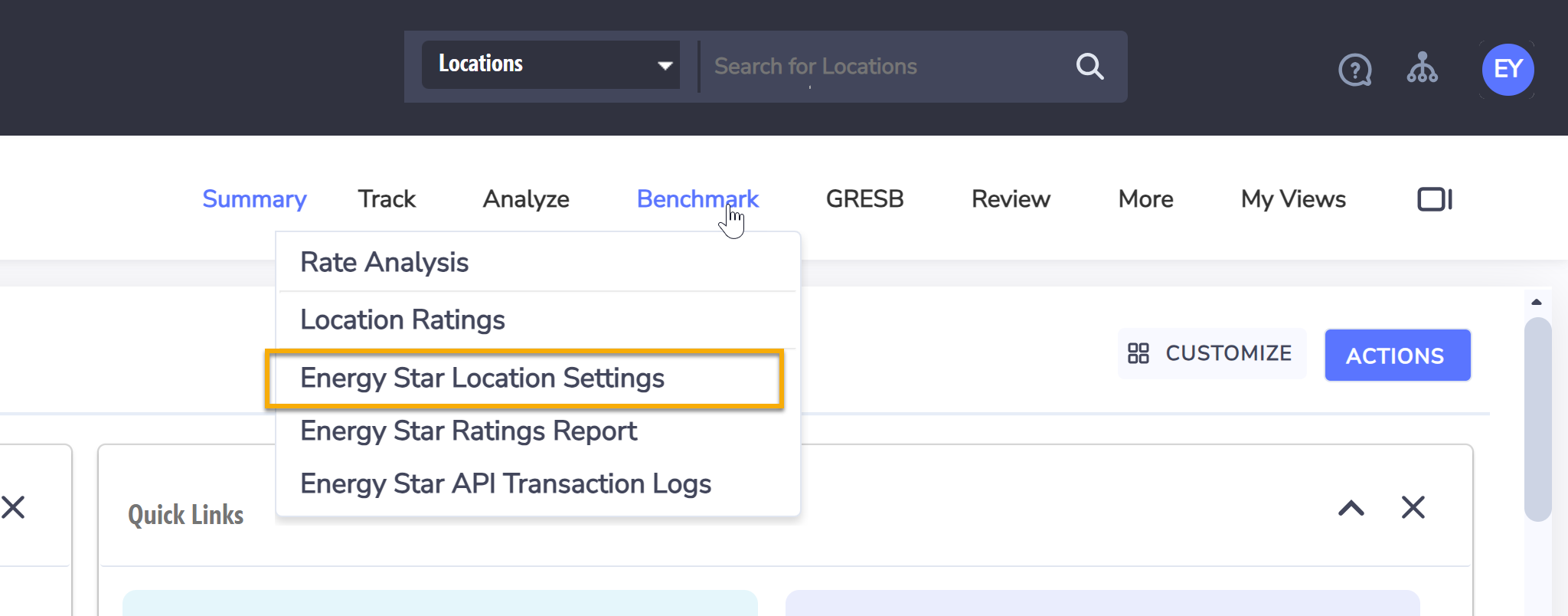Image resolution: width=1568 pixels, height=616 pixels.
Task: Open the organization hierarchy icon
Action: click(1422, 67)
